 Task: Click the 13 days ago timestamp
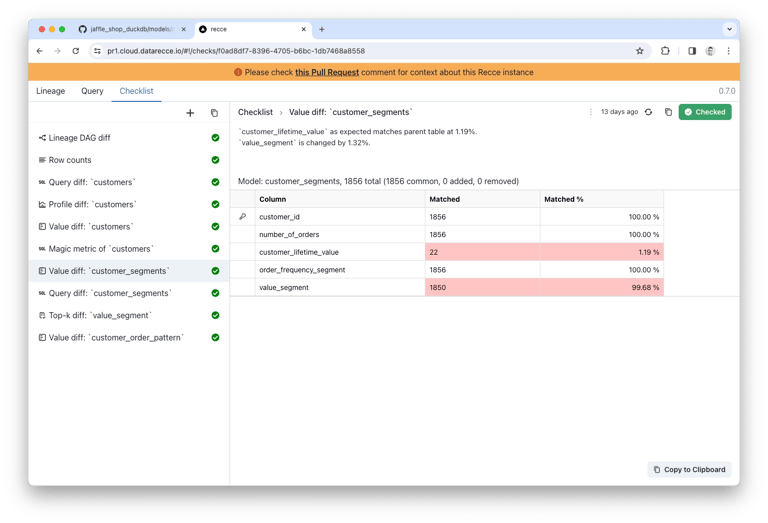coord(619,112)
